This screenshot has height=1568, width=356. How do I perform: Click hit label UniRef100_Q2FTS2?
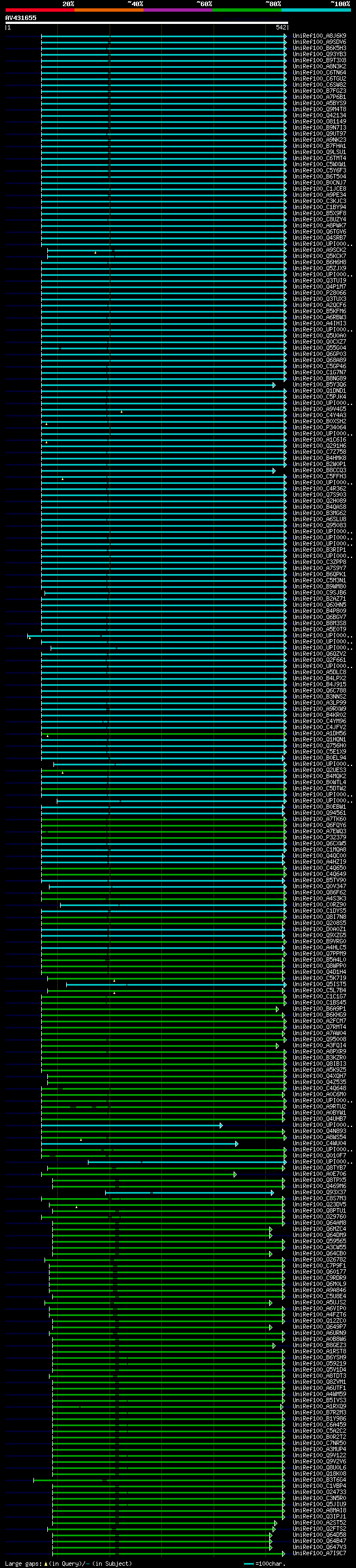pyautogui.click(x=319, y=1529)
